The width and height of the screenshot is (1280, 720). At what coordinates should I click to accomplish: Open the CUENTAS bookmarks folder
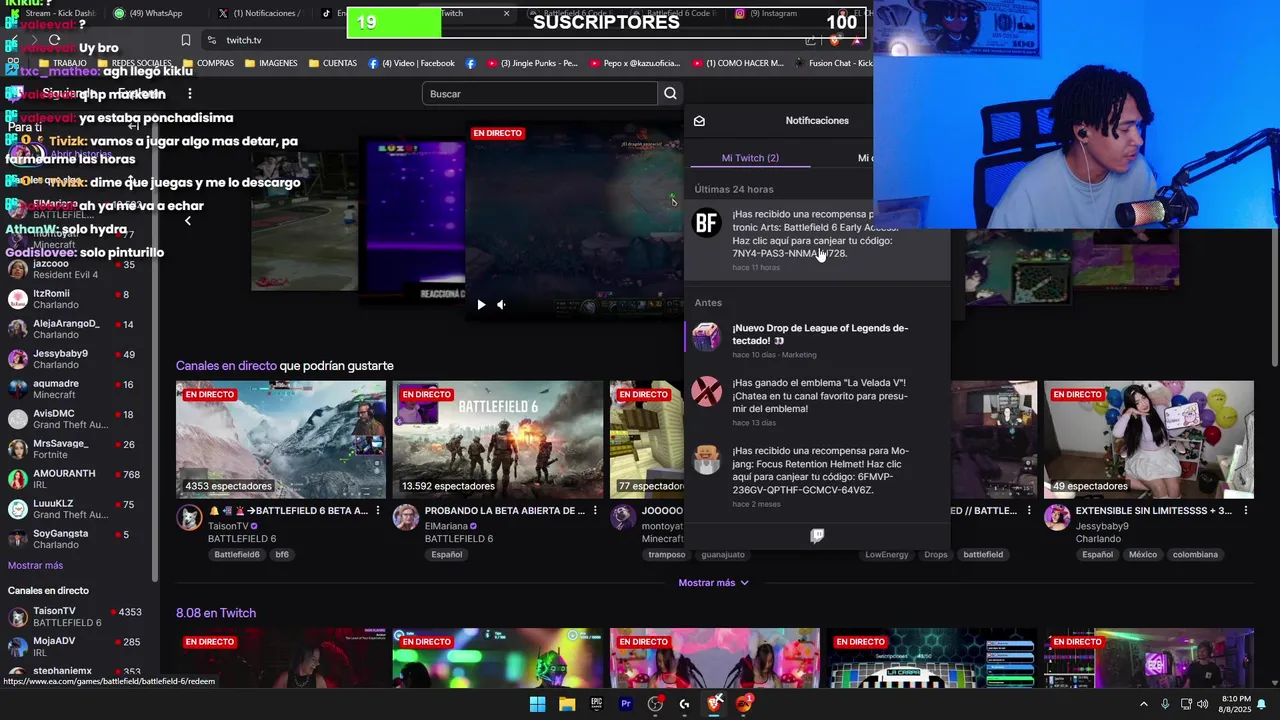(x=333, y=63)
